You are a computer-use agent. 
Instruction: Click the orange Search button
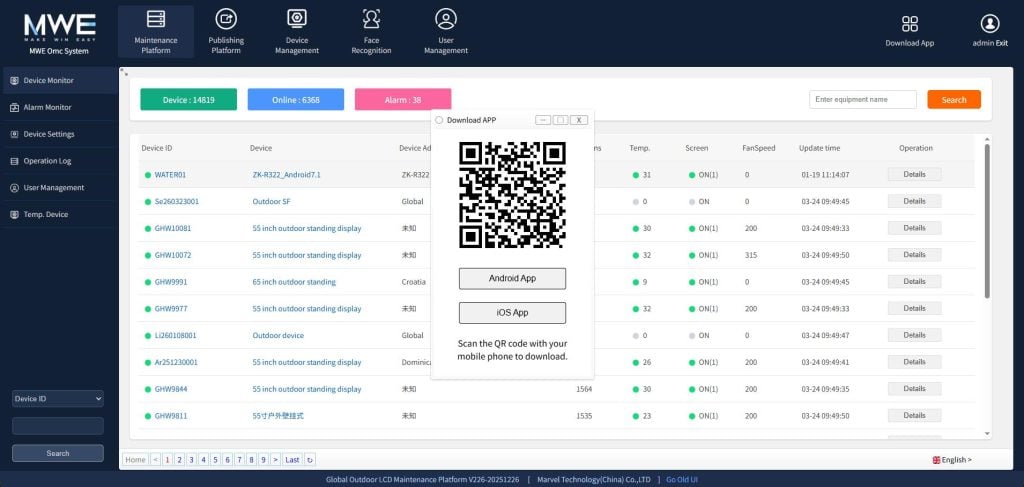pos(954,100)
